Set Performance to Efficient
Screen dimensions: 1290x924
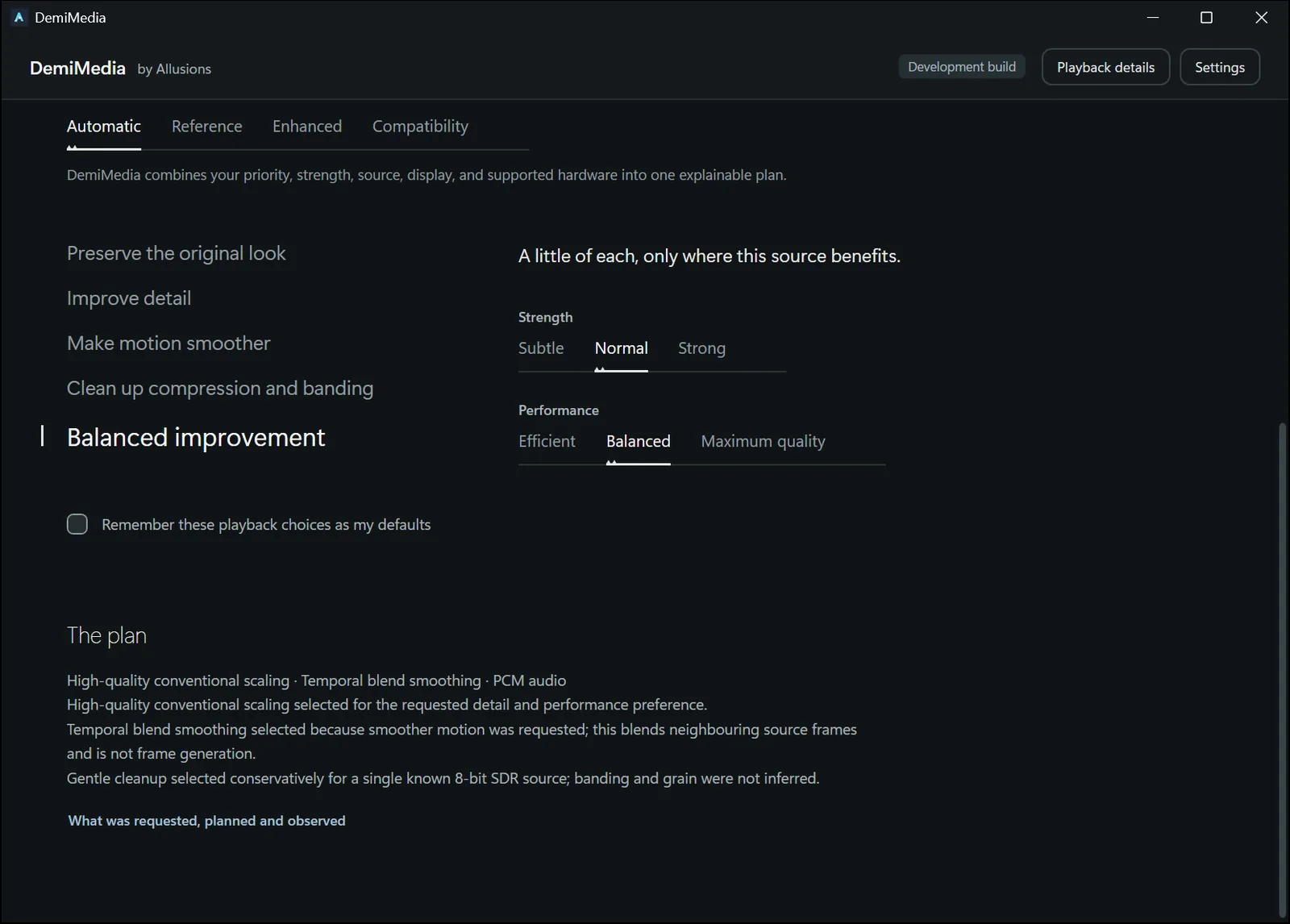[x=547, y=441]
